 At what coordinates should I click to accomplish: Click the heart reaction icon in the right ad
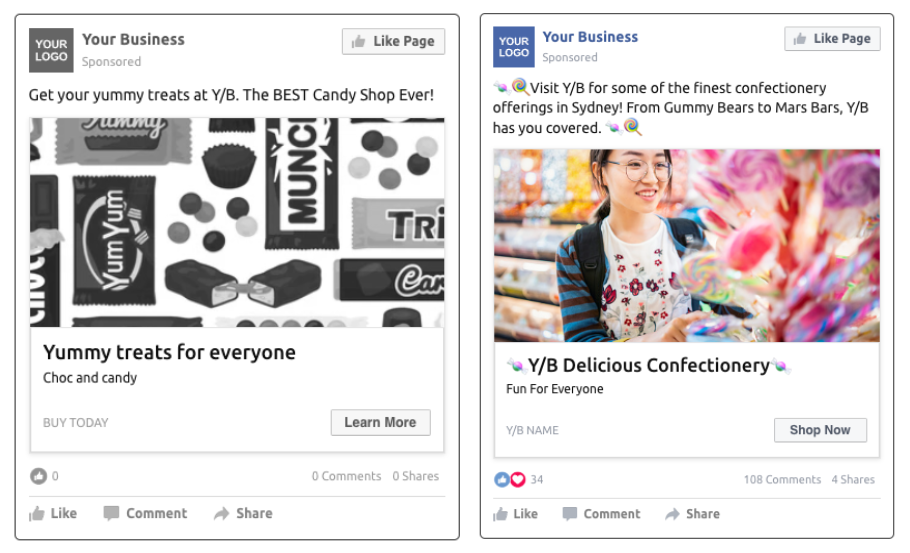[x=517, y=480]
